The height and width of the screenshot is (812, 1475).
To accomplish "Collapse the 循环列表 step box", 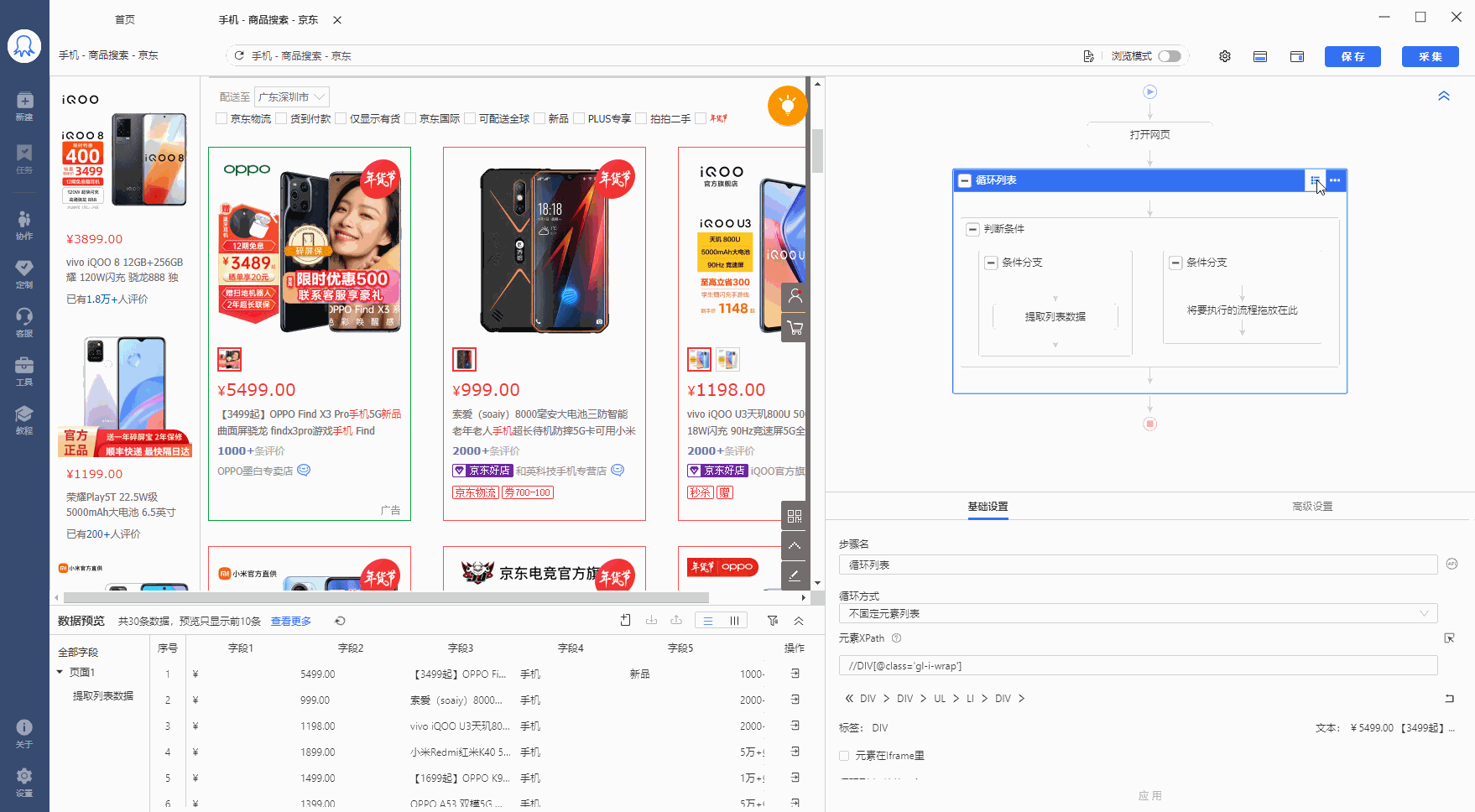I will [x=965, y=180].
